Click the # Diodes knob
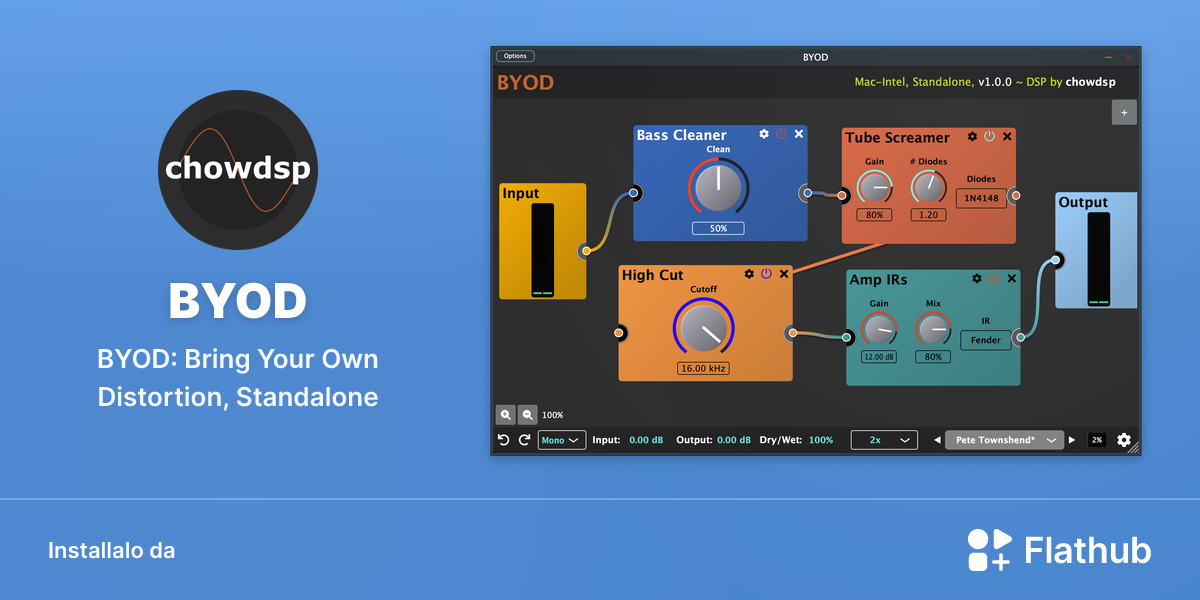 coord(928,187)
